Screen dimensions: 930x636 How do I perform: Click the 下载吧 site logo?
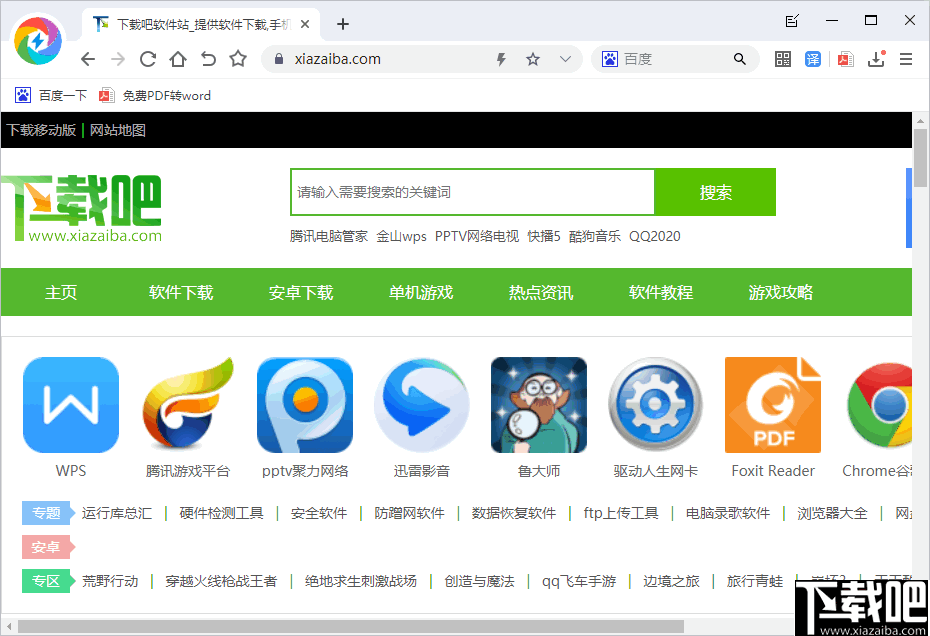pyautogui.click(x=81, y=208)
